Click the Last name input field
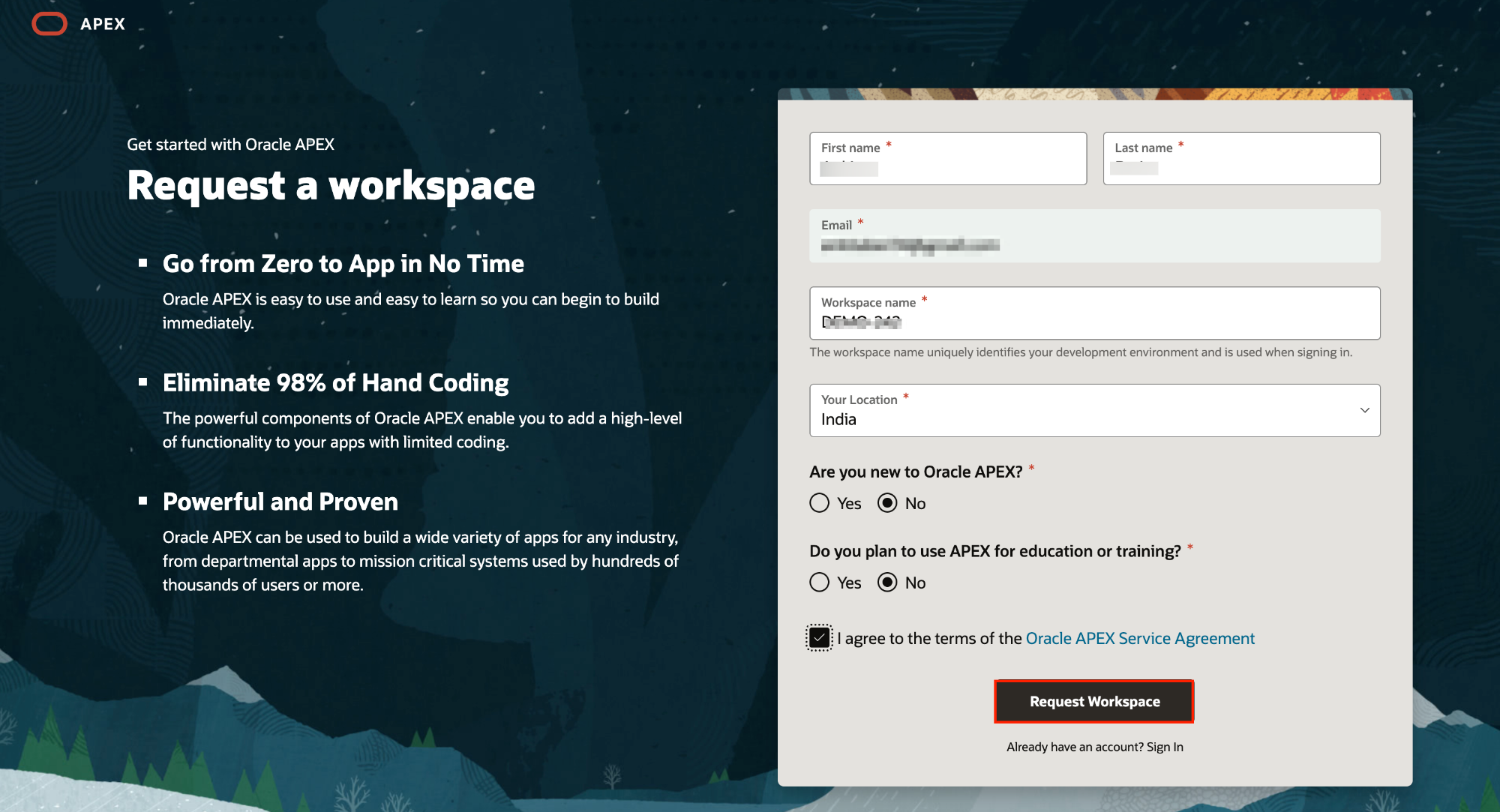 pos(1241,159)
